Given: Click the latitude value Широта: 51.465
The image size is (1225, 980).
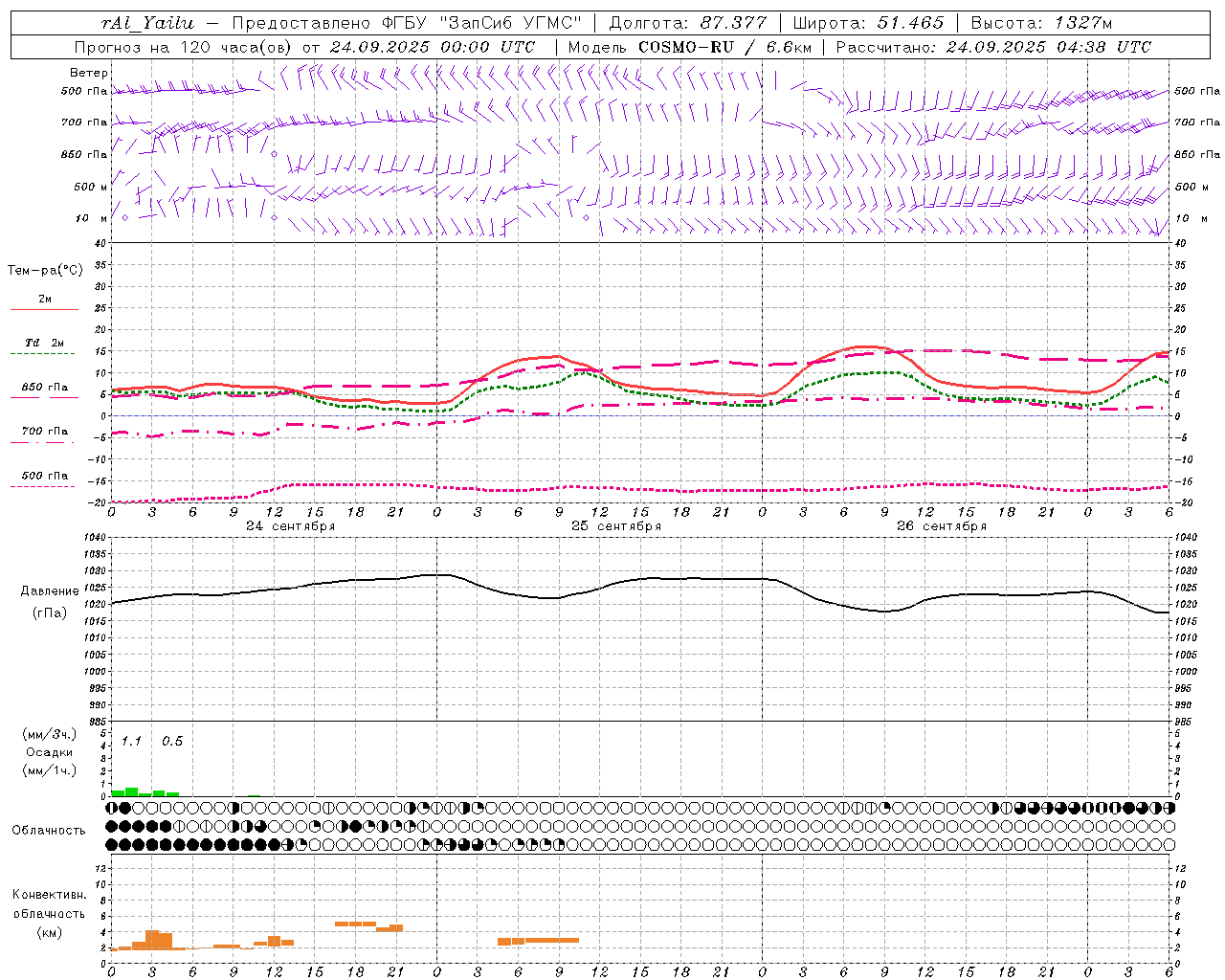Looking at the screenshot, I should tap(868, 23).
